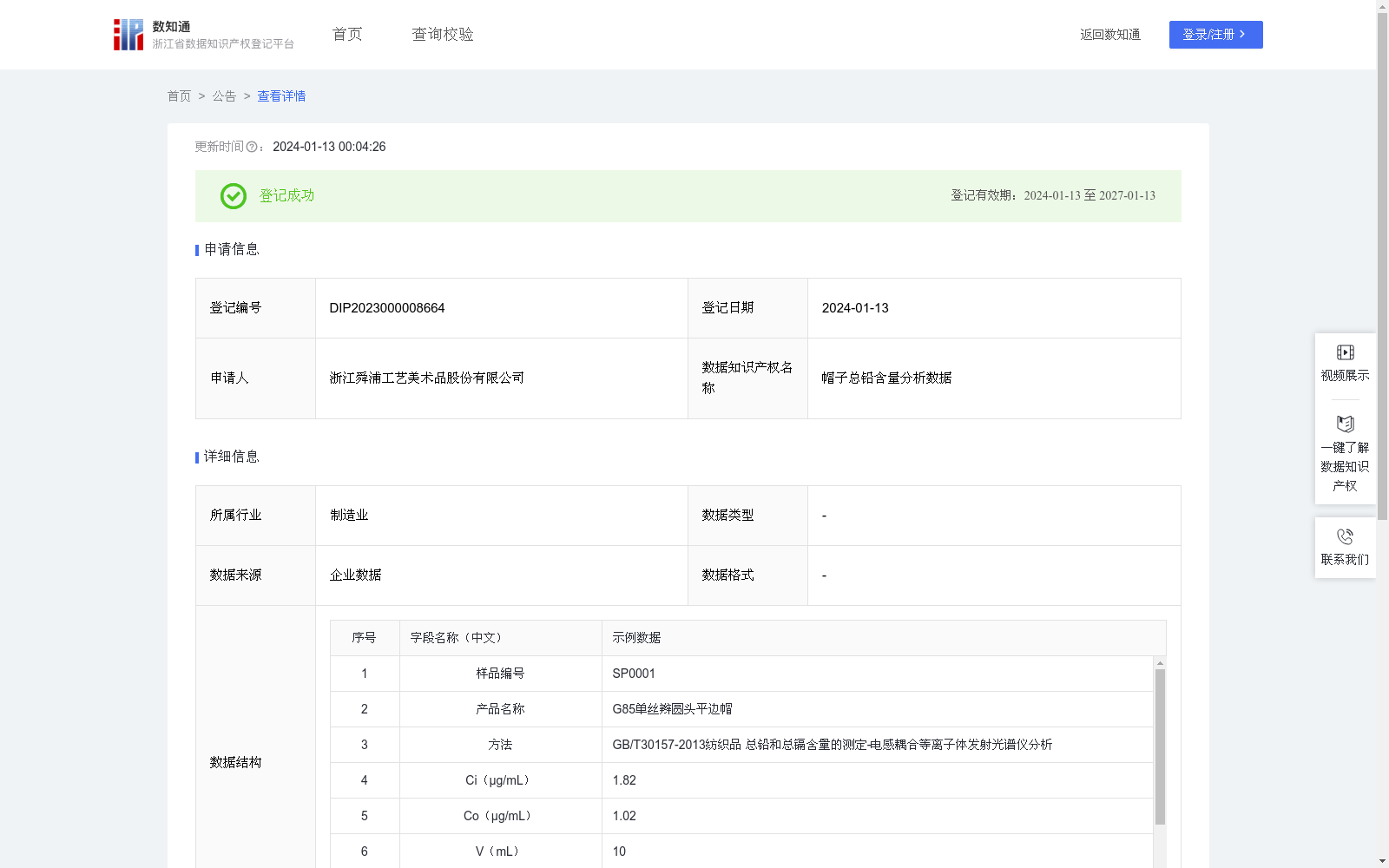Click the value 1.02
Screen dimensions: 1389x868
pyautogui.click(x=624, y=816)
